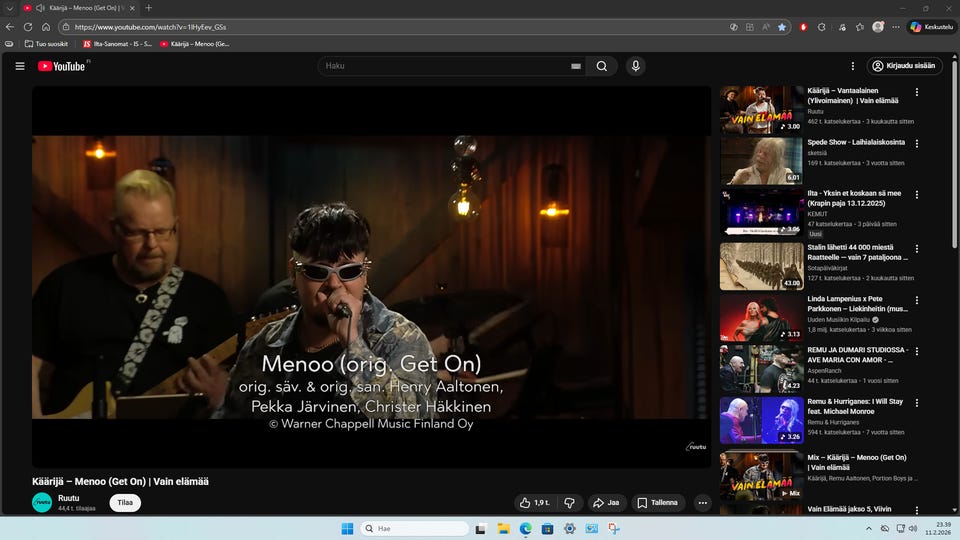Open Windows Start menu on taskbar
The width and height of the screenshot is (960, 540).
347,528
